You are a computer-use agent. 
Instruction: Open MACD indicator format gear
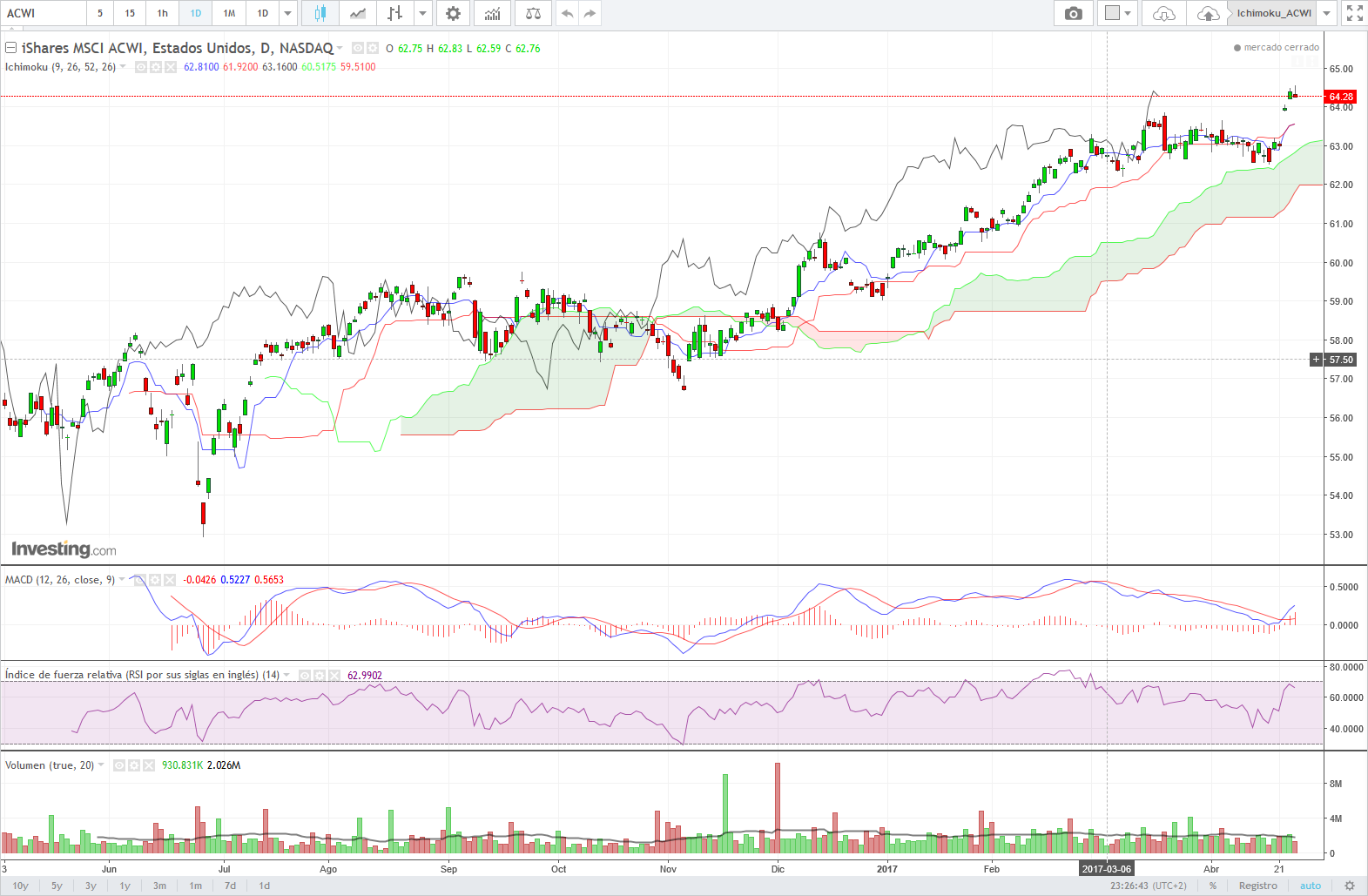point(155,580)
